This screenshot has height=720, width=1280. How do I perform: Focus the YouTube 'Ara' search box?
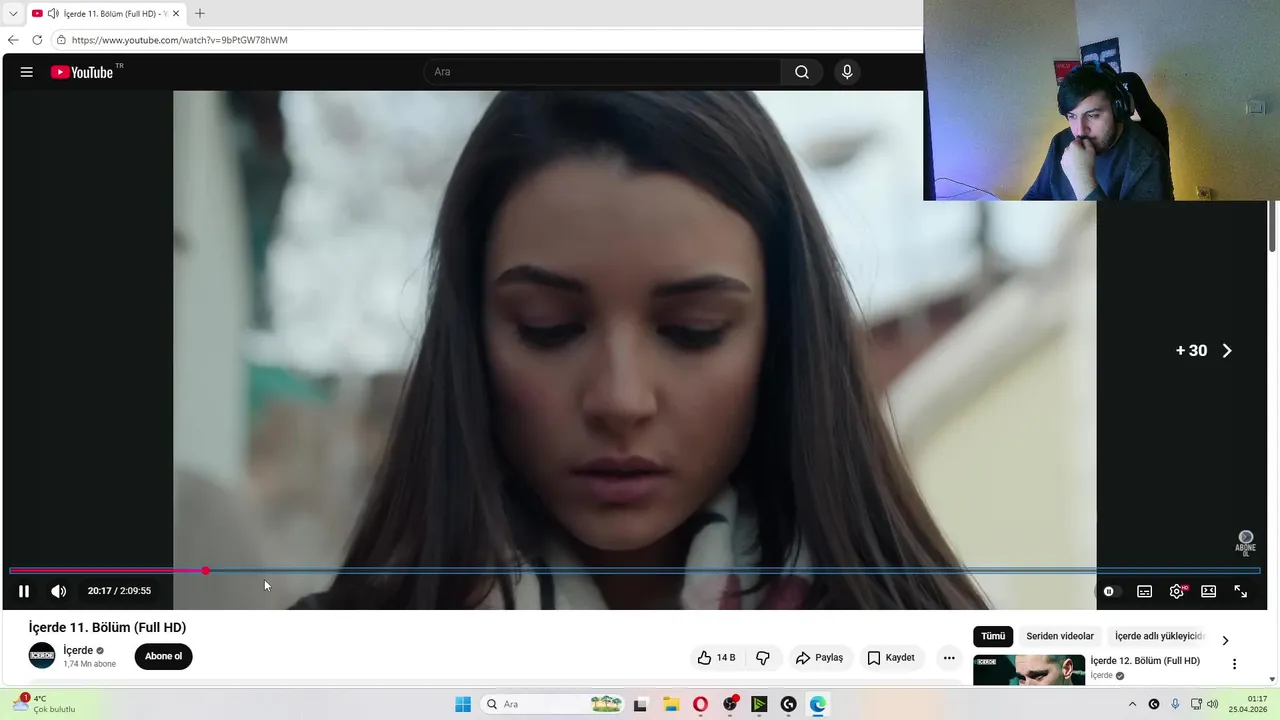pos(602,72)
